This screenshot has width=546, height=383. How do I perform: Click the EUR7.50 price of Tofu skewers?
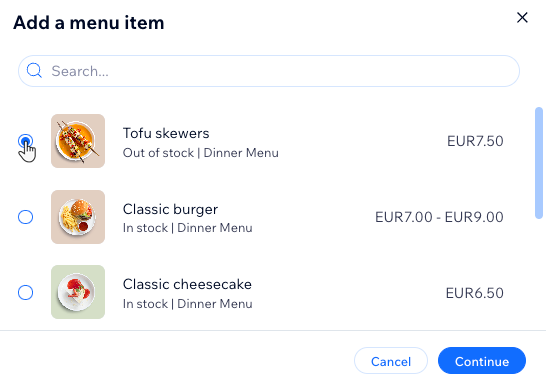click(475, 141)
